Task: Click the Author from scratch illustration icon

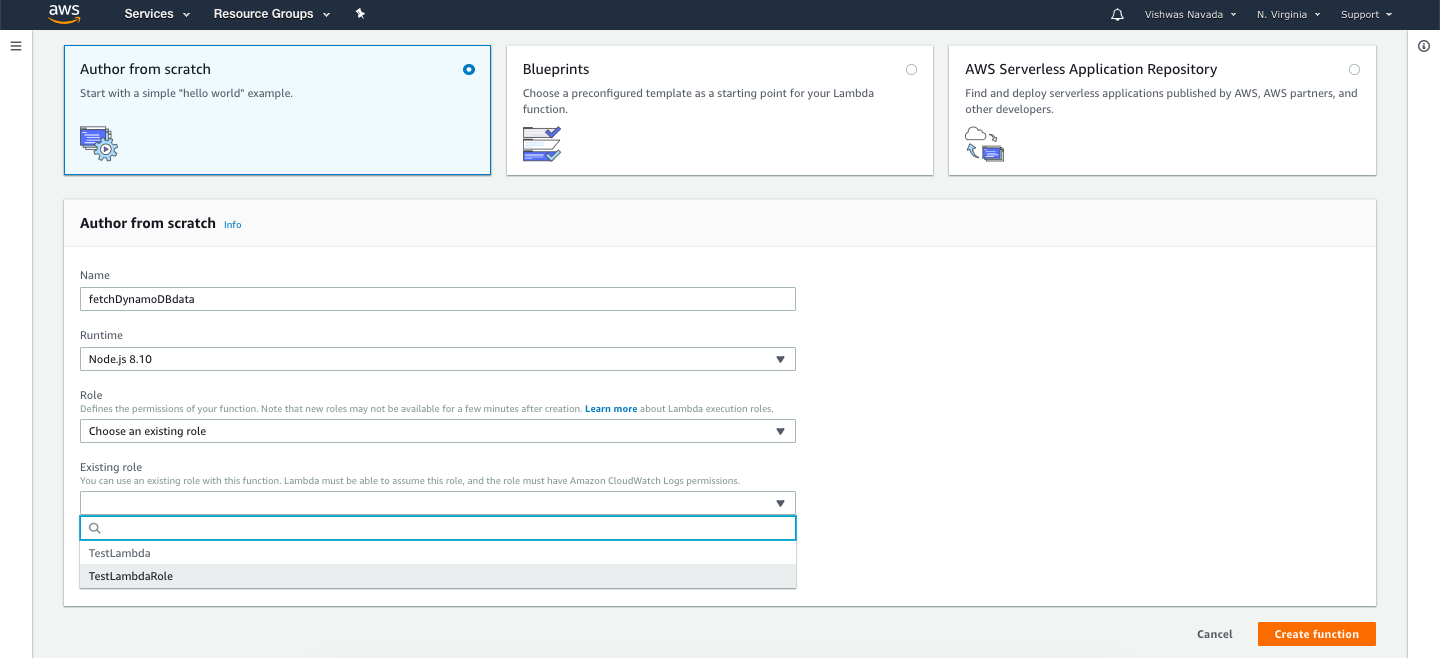Action: (98, 143)
